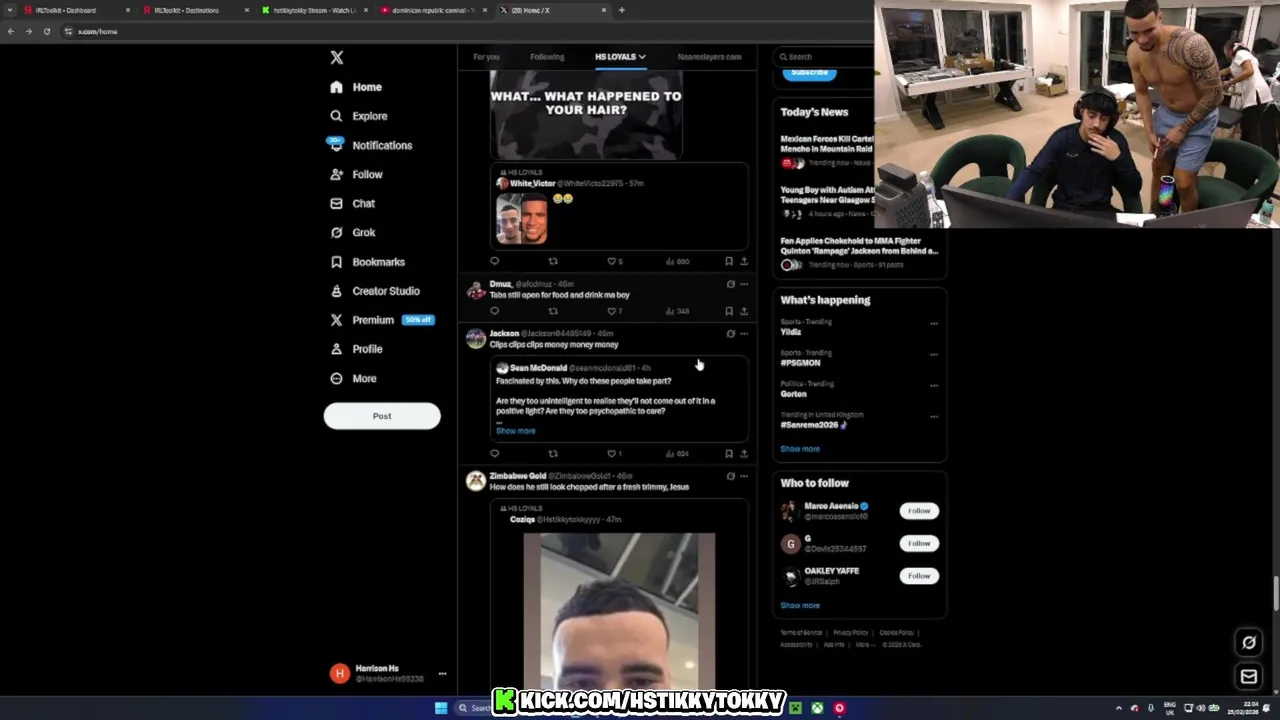The image size is (1280, 720).
Task: Open options for Yildiz trend
Action: (934, 323)
